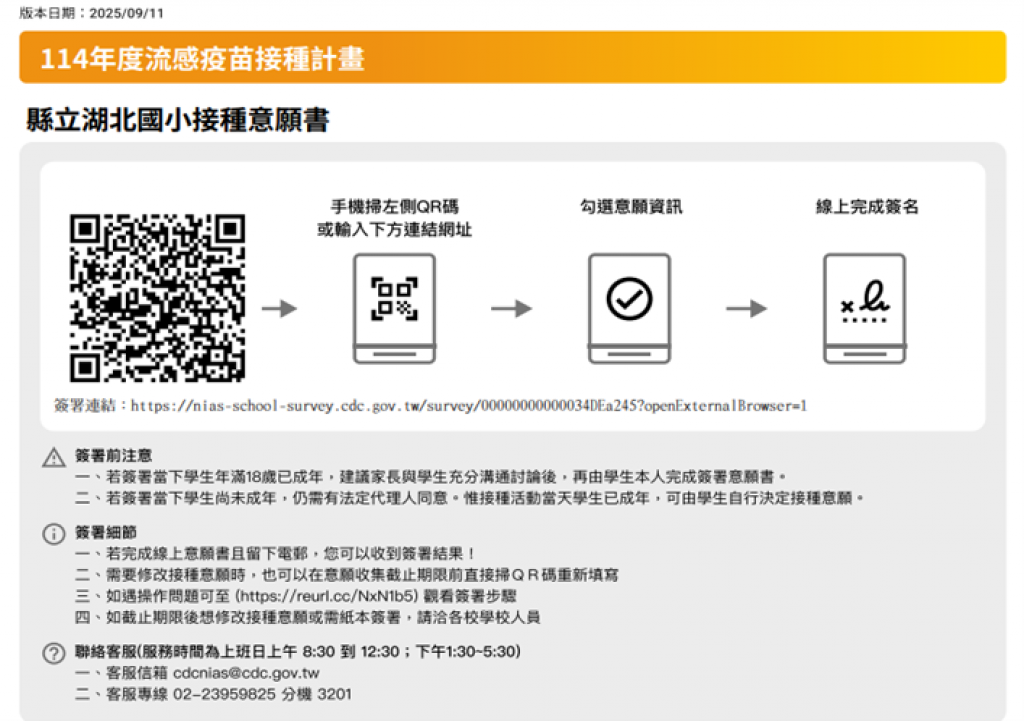The image size is (1024, 721).
Task: Click the phone QR-scan step icon
Action: [394, 308]
